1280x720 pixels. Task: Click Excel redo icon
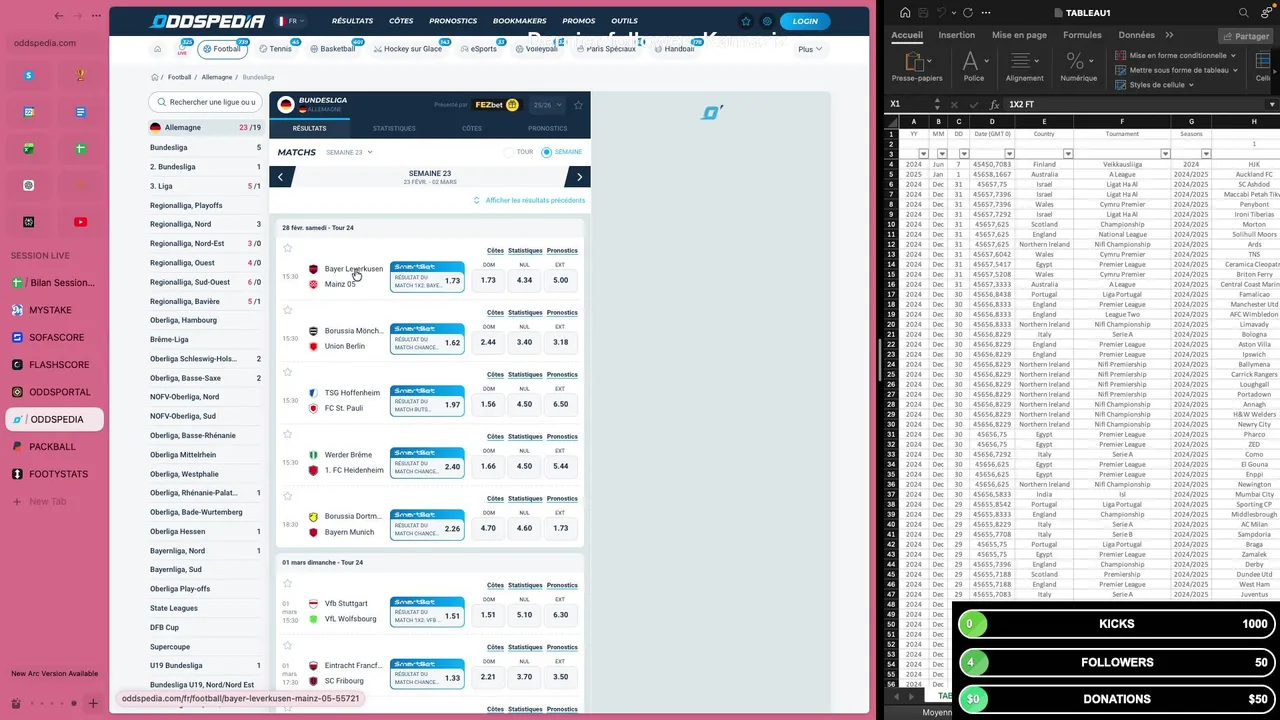[x=967, y=13]
